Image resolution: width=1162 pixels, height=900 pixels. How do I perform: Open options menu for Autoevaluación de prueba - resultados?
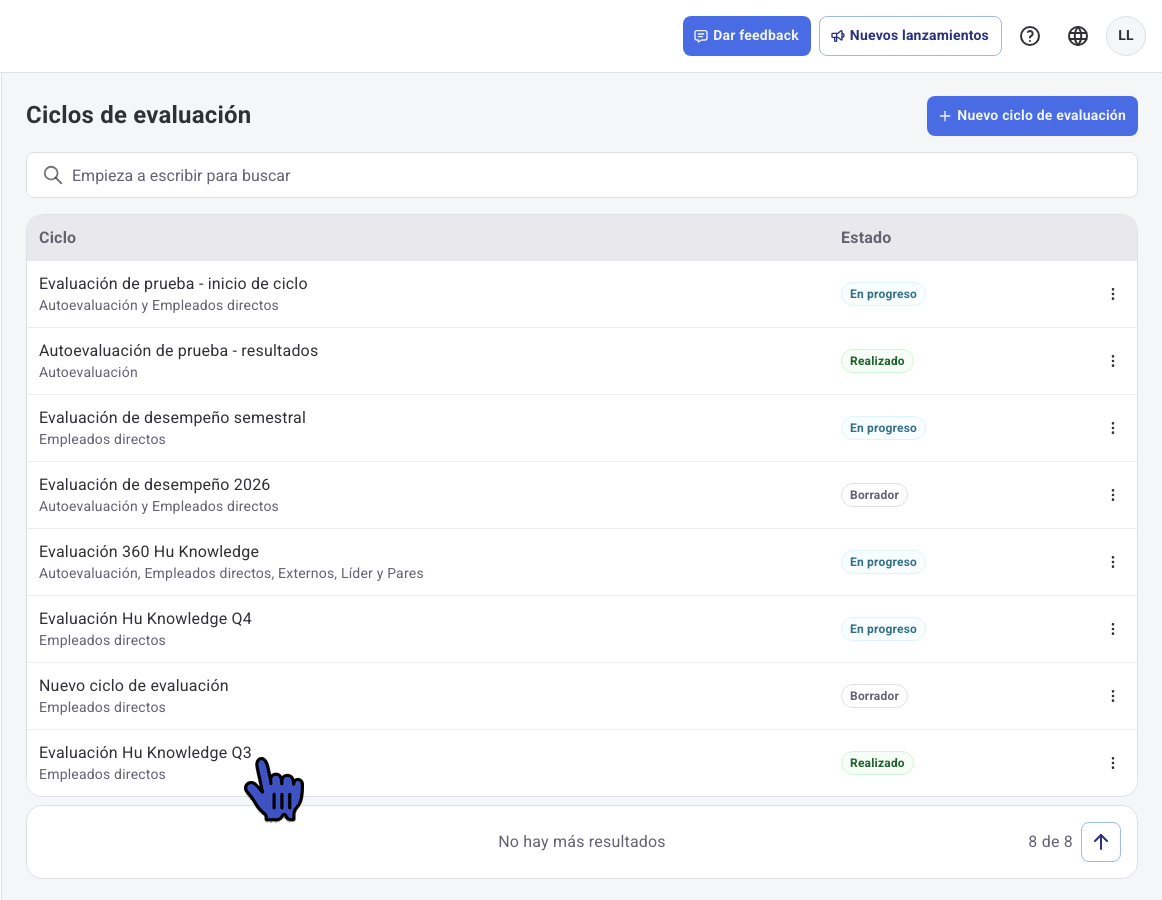1112,361
